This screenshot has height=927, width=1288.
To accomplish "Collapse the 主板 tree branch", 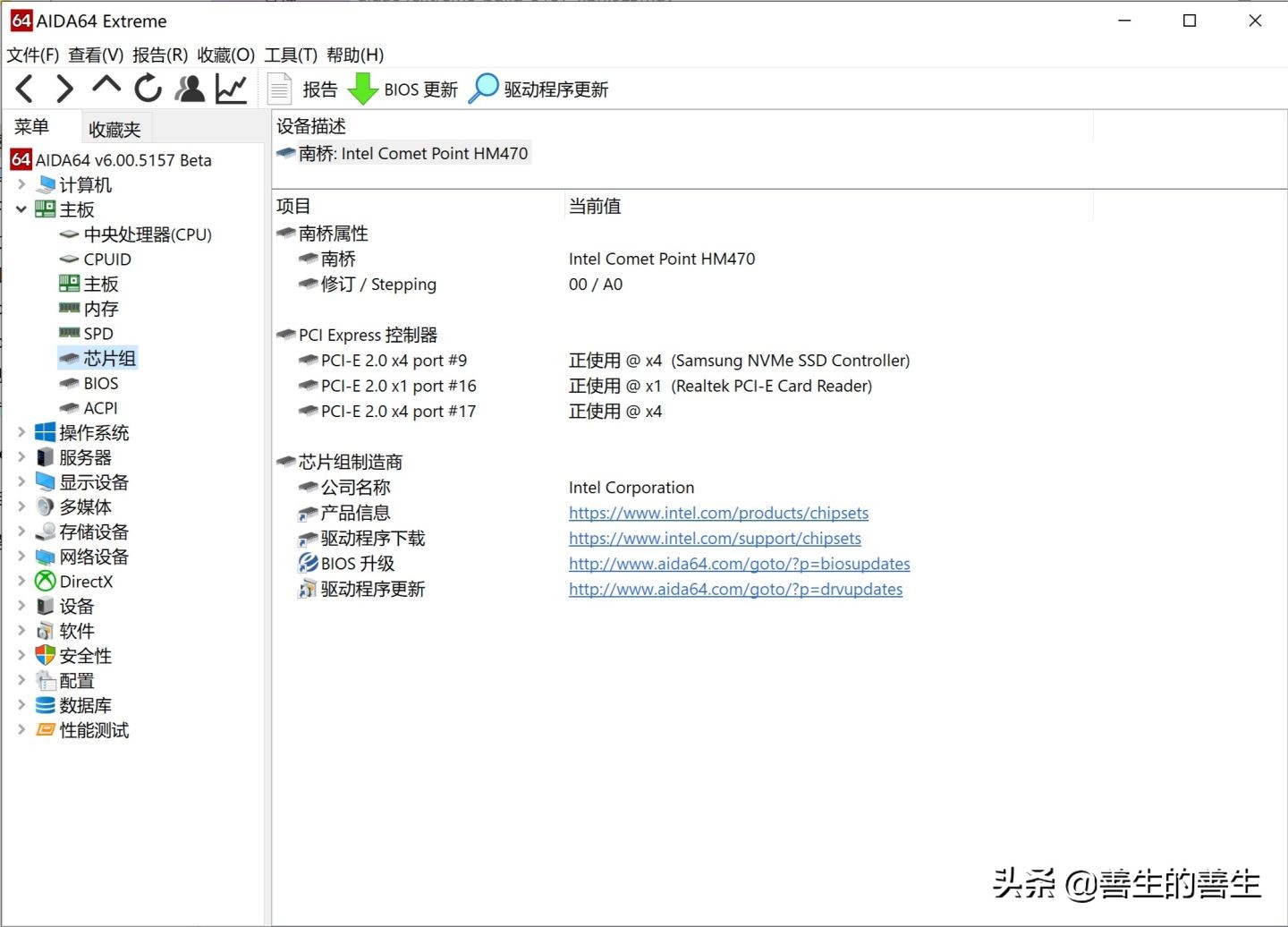I will coord(21,209).
